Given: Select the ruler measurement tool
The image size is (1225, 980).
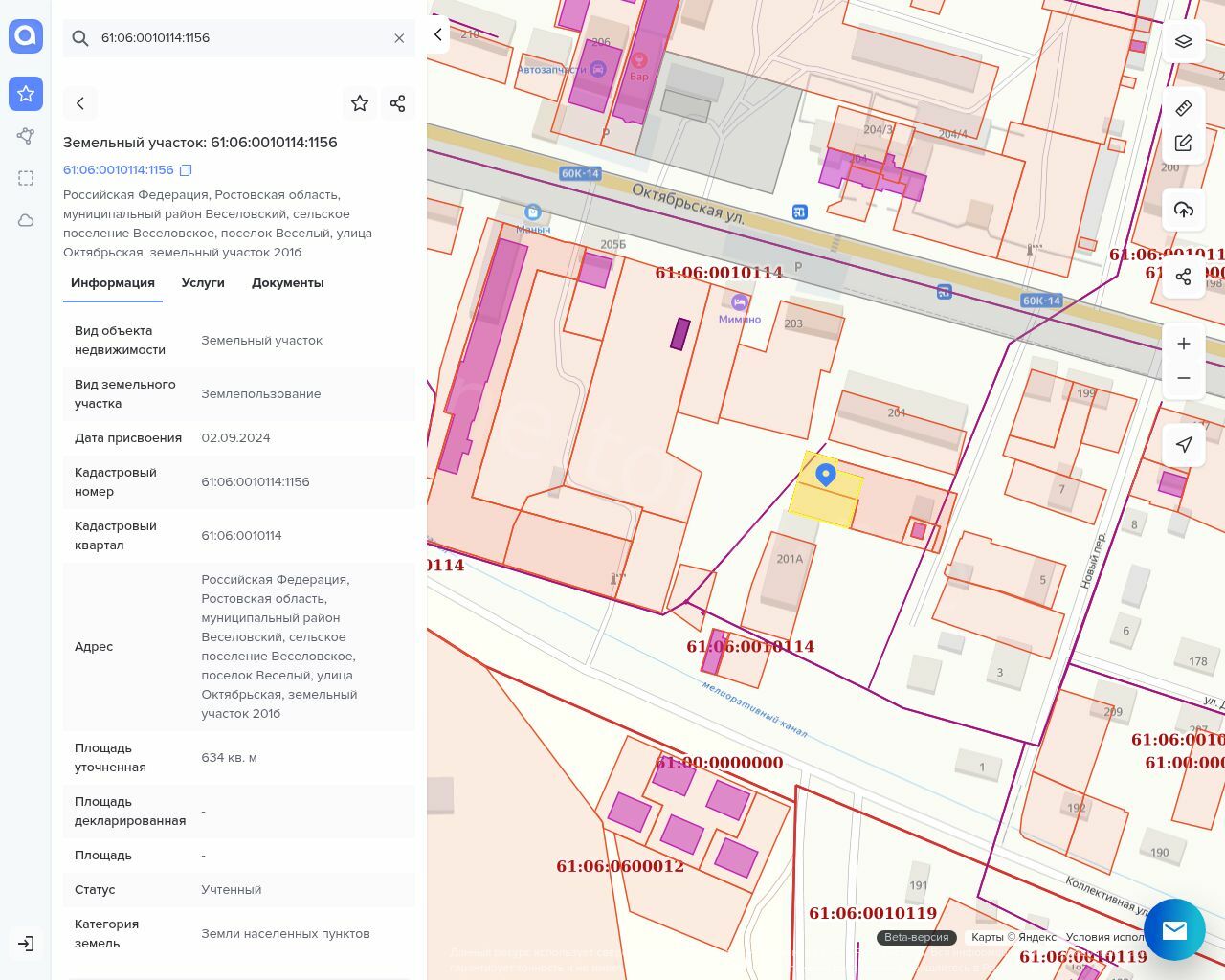Looking at the screenshot, I should pos(1184,108).
